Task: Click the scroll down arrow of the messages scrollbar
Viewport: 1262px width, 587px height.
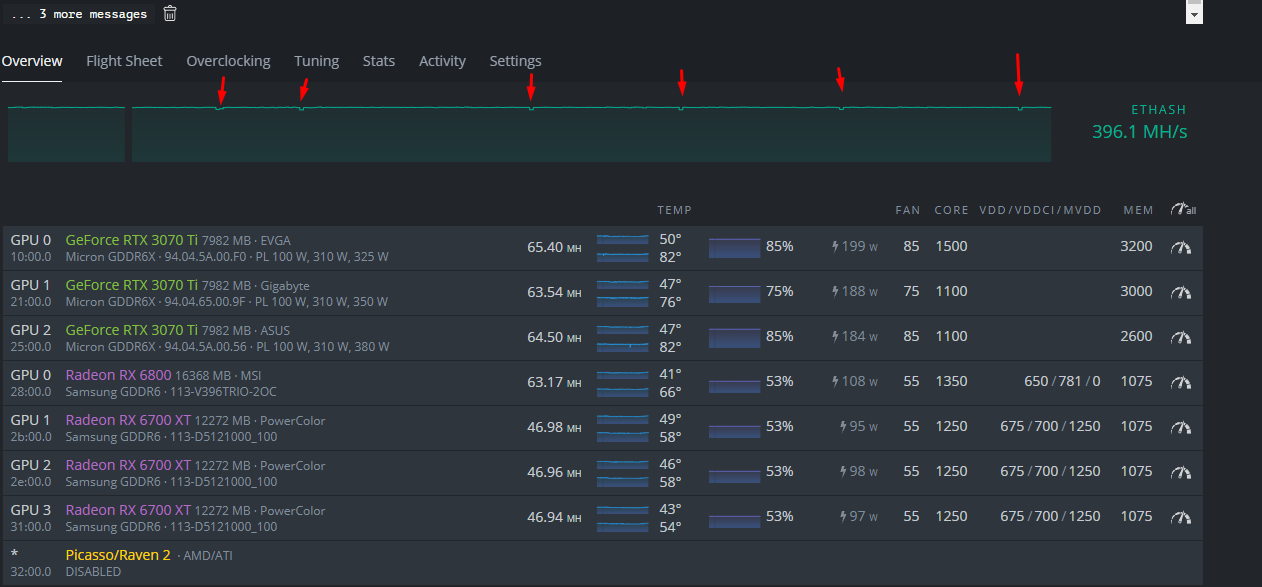Action: pyautogui.click(x=1194, y=15)
